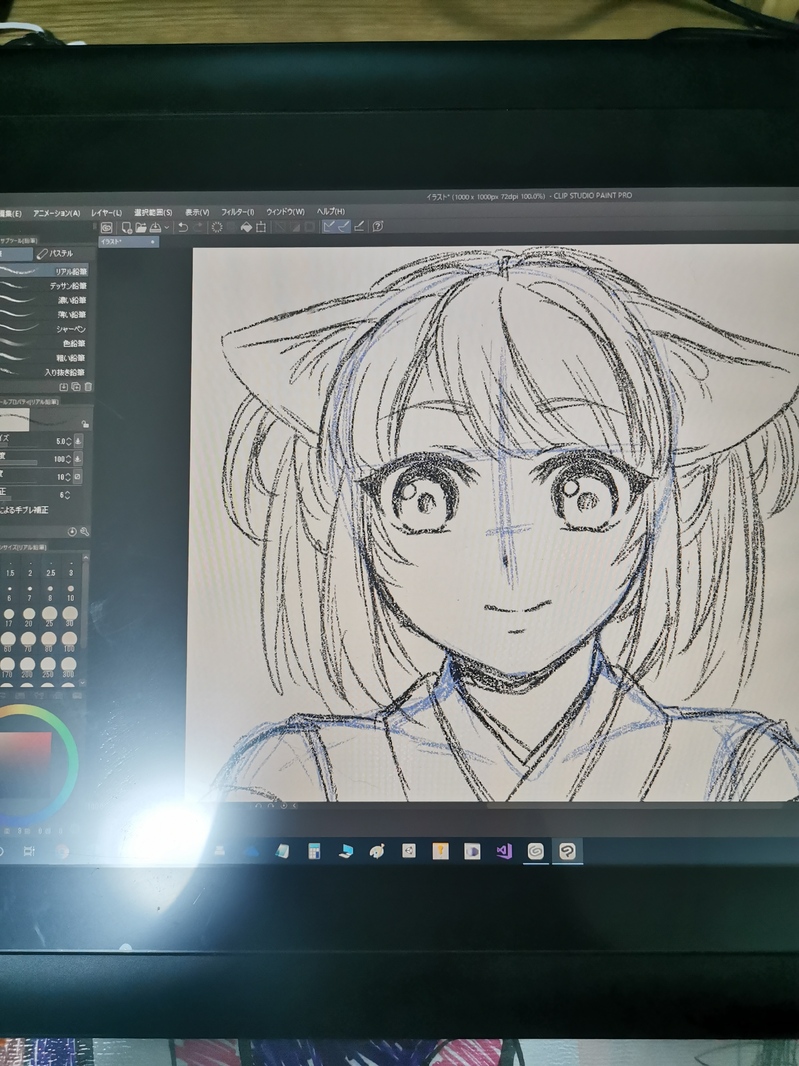Select brush size preset 100
Screen dimensions: 799x1066
tap(69, 642)
